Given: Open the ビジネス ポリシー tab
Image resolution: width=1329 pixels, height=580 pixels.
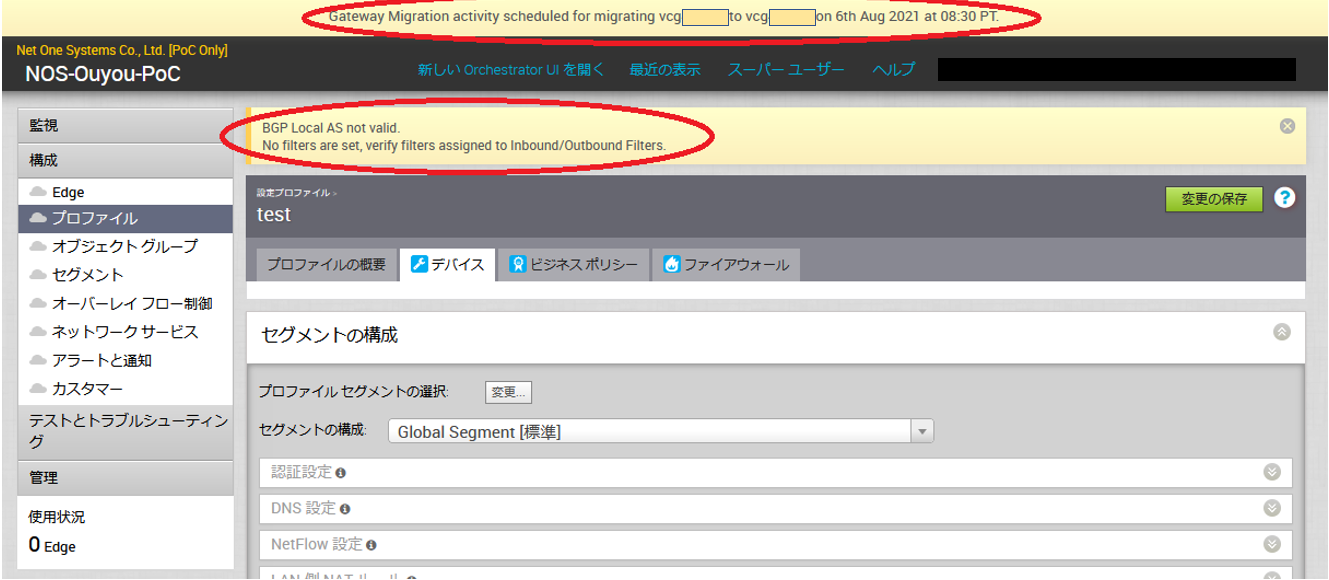Looking at the screenshot, I should click(x=573, y=265).
